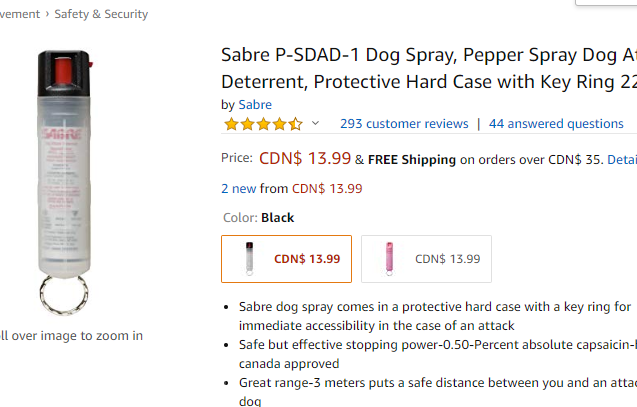This screenshot has width=637, height=407.
Task: Click the partially visible Home Improvement breadcrumb
Action: (20, 14)
